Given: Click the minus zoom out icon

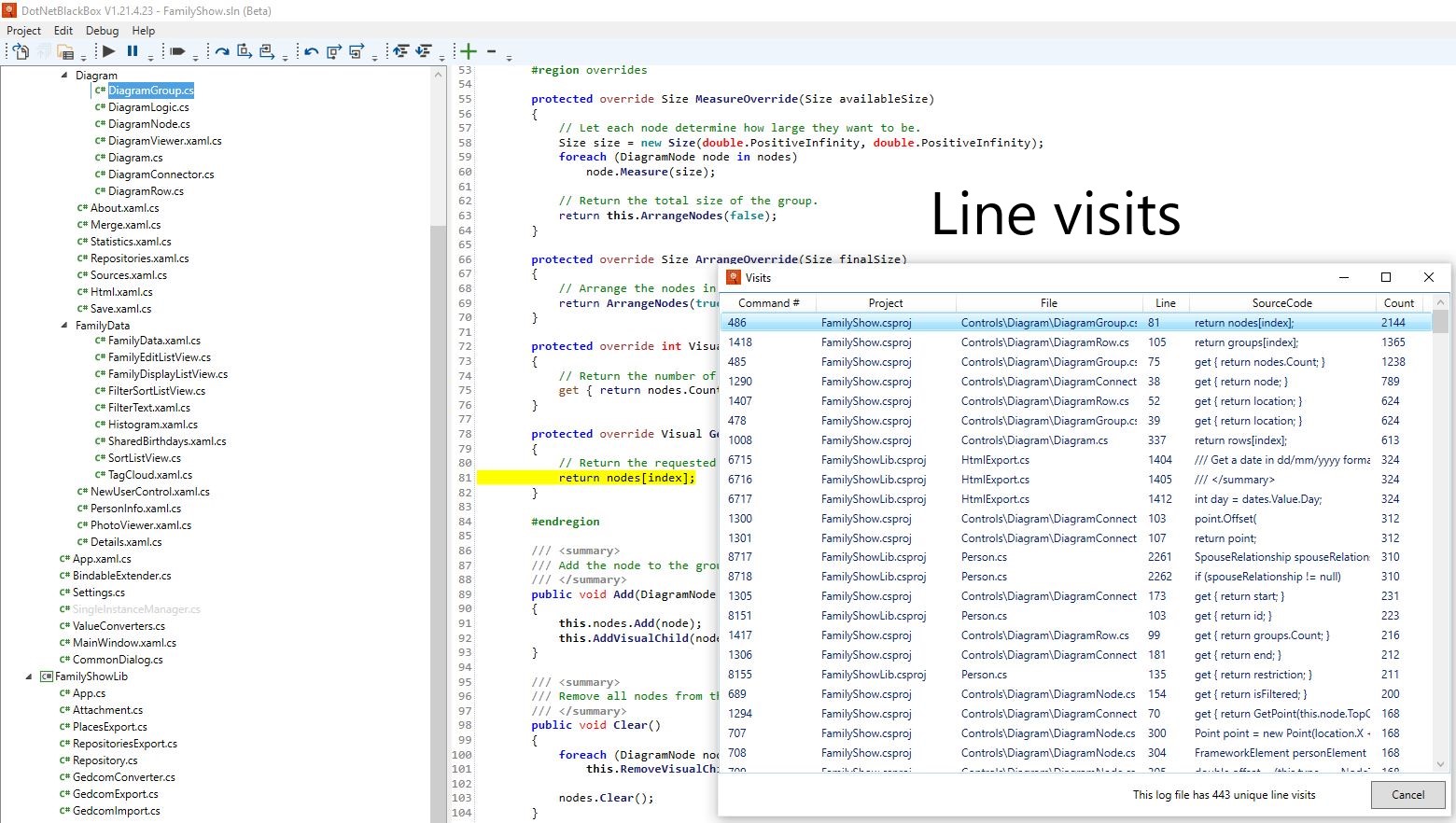Looking at the screenshot, I should click(491, 51).
